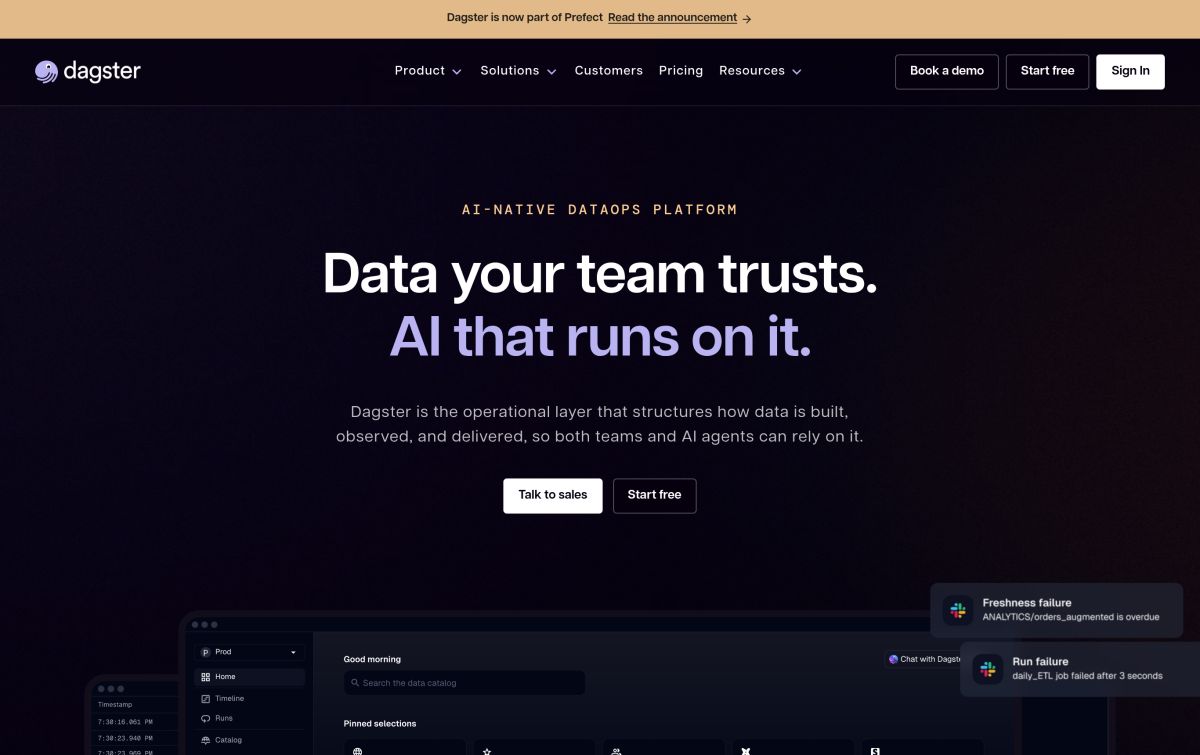Expand the Resources dropdown chevron
This screenshot has width=1200, height=755.
[797, 72]
